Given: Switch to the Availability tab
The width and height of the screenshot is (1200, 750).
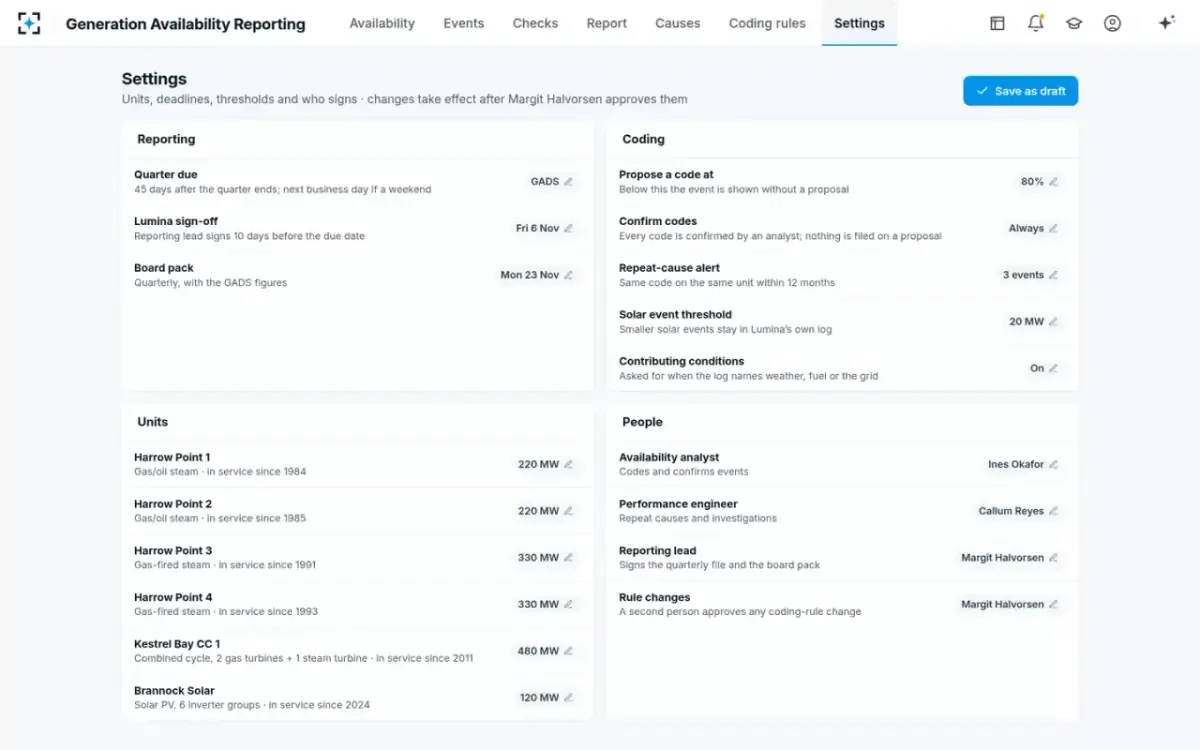Looking at the screenshot, I should tap(382, 23).
